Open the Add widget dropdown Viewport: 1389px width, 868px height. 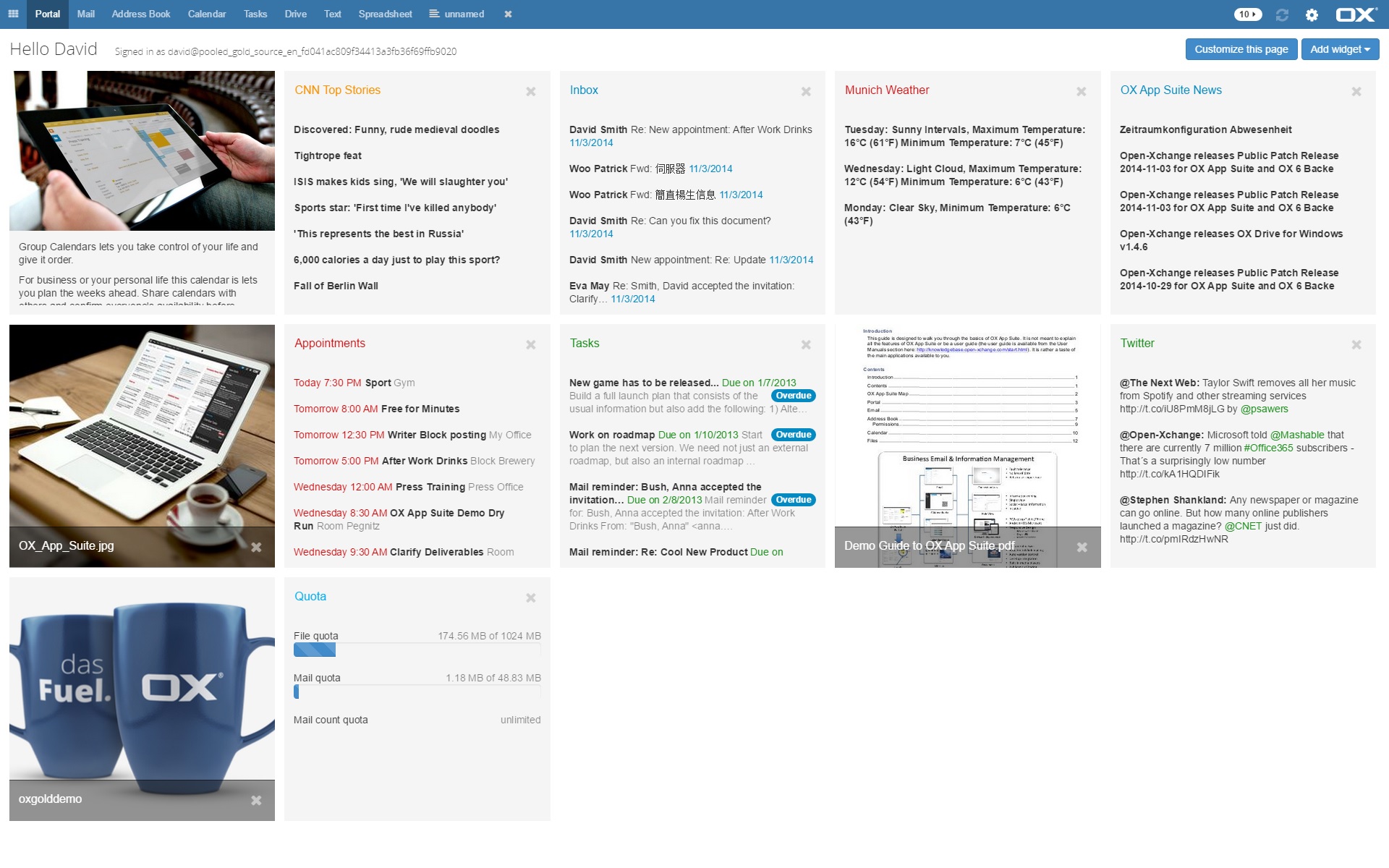[x=1340, y=49]
